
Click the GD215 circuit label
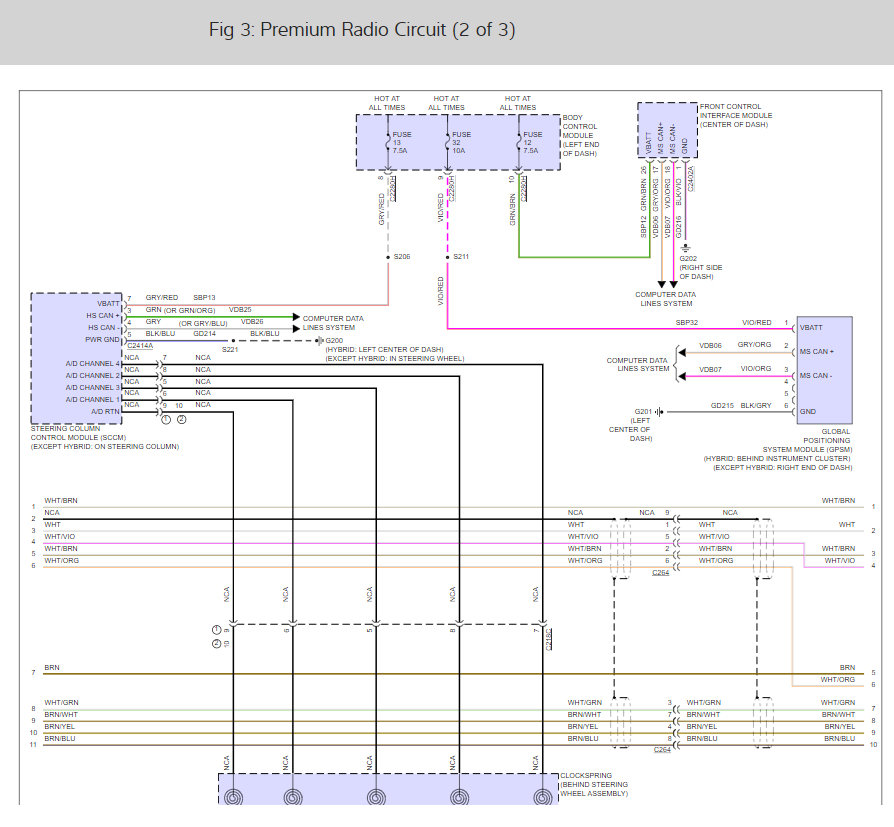[x=722, y=406]
